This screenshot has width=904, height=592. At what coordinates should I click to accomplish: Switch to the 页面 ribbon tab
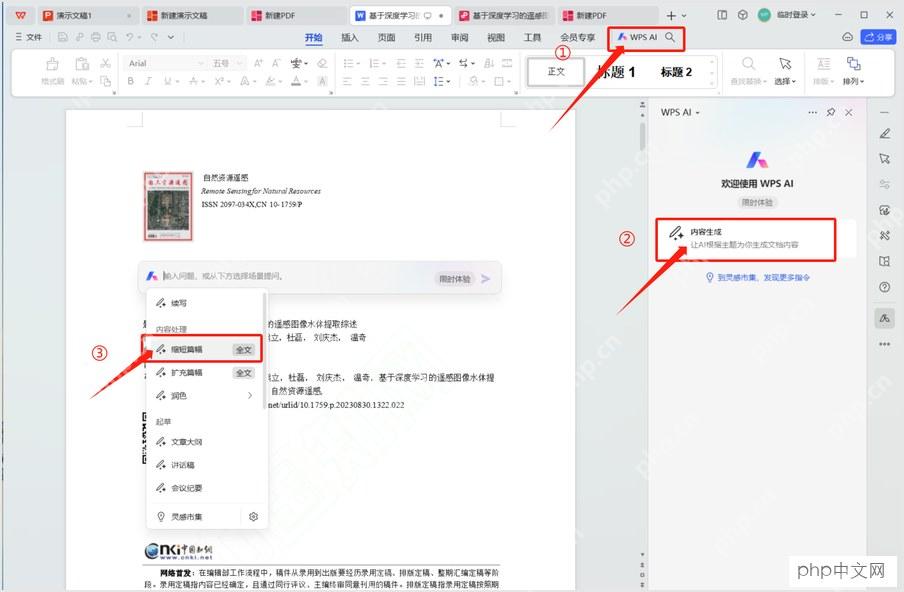[x=386, y=37]
